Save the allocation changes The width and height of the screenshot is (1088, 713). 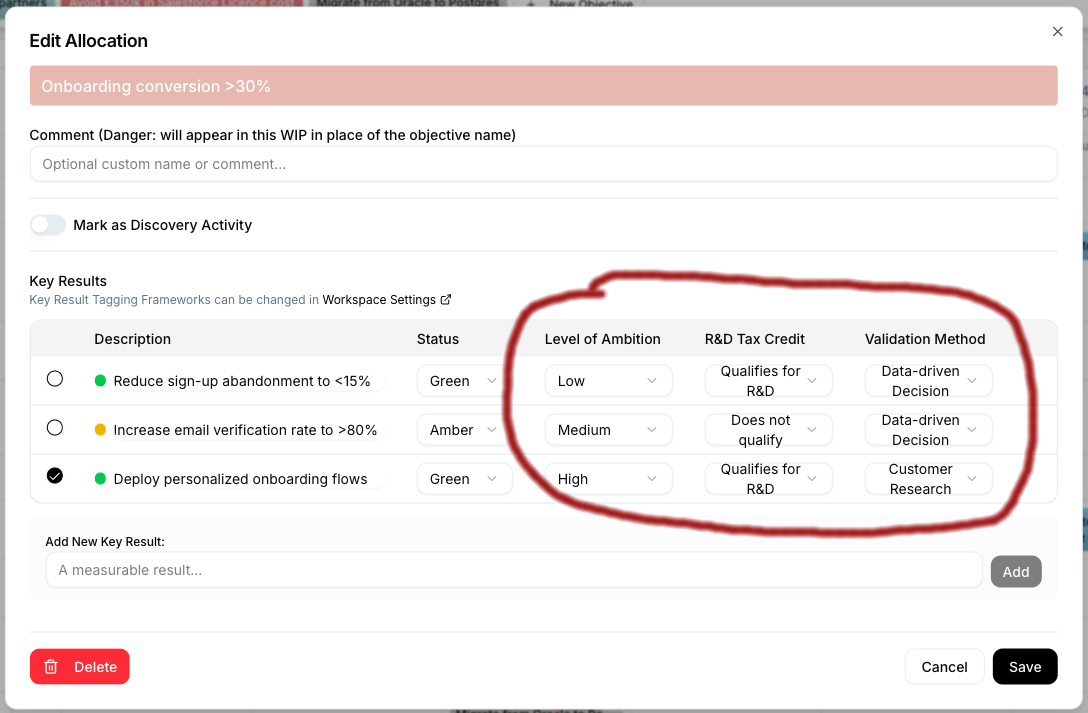point(1024,666)
